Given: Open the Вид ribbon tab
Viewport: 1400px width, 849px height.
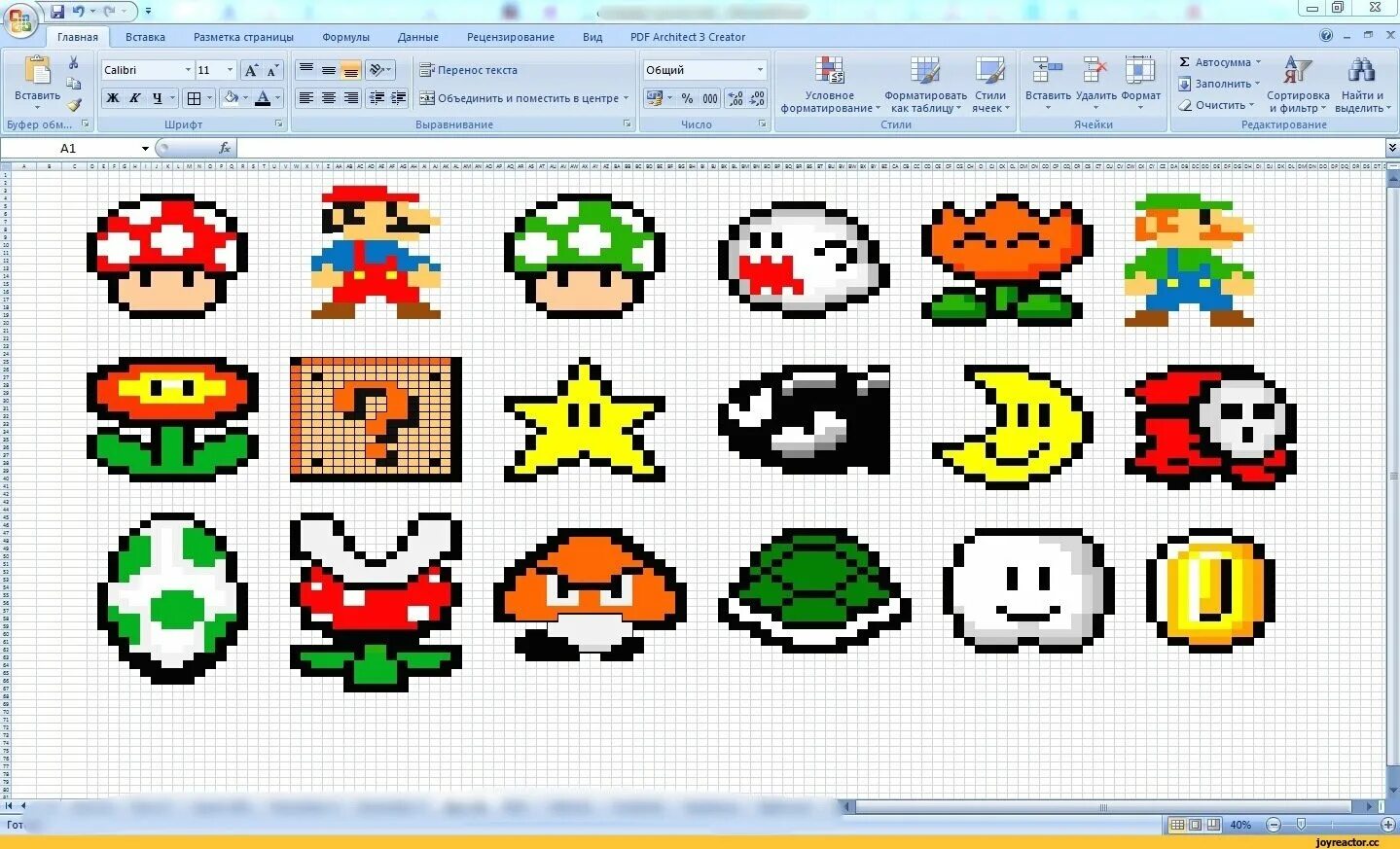Looking at the screenshot, I should coord(592,37).
